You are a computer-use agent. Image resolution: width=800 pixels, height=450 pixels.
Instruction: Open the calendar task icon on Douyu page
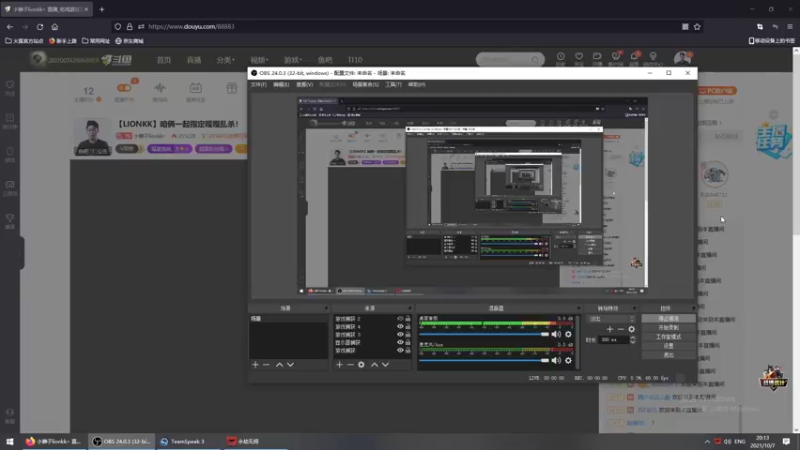195,88
